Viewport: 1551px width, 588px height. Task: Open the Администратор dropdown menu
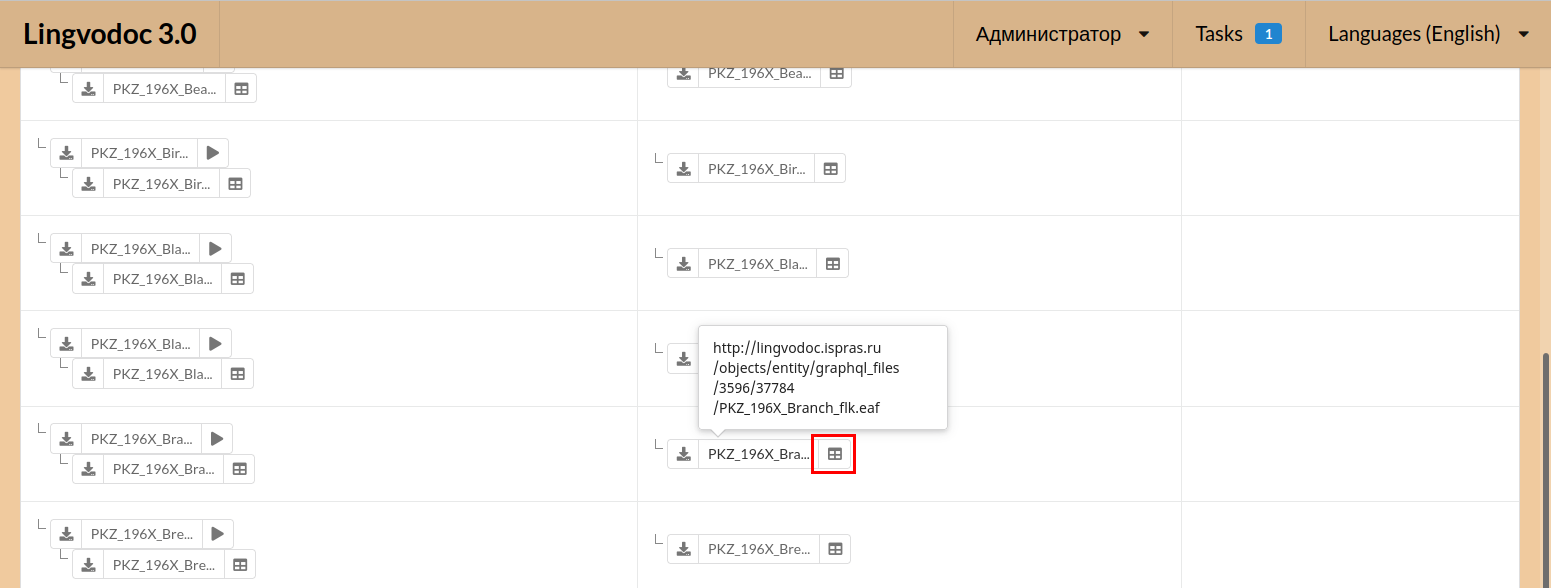point(1047,33)
